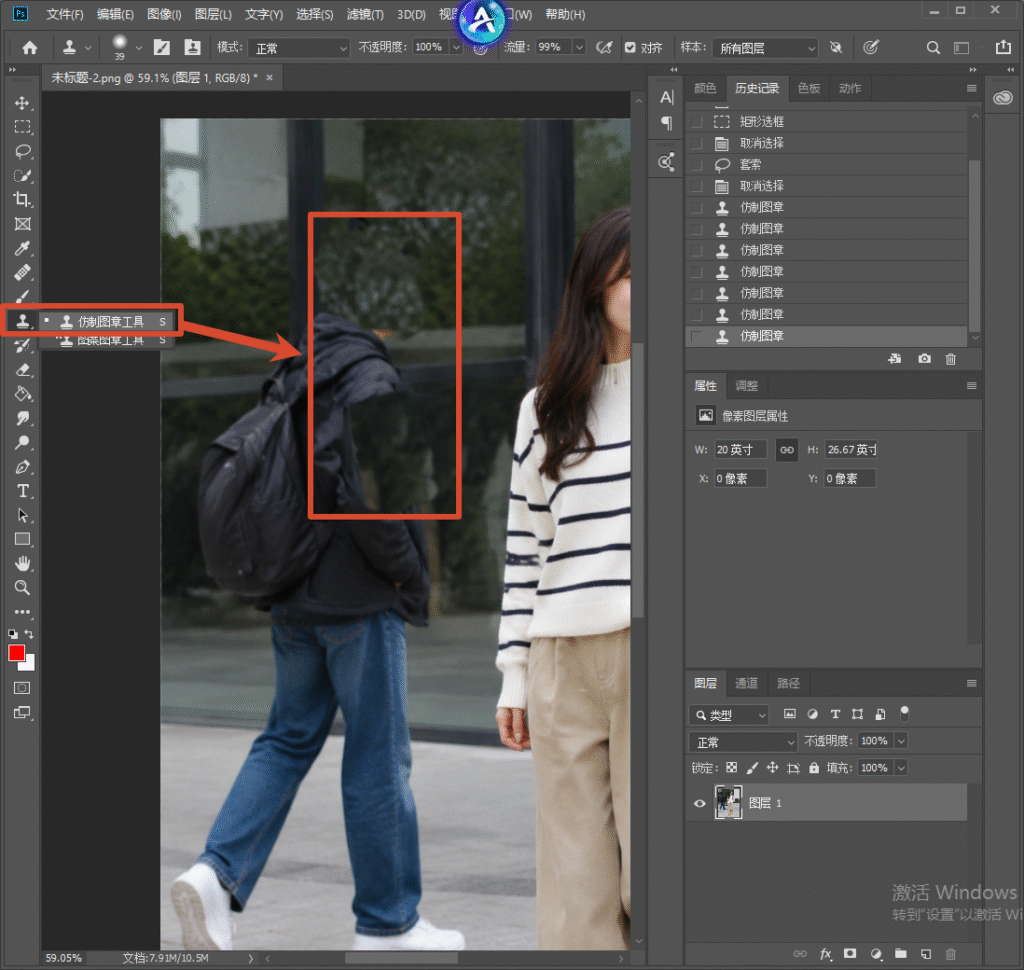Select the Paint Bucket tool
The width and height of the screenshot is (1024, 970).
tap(22, 394)
